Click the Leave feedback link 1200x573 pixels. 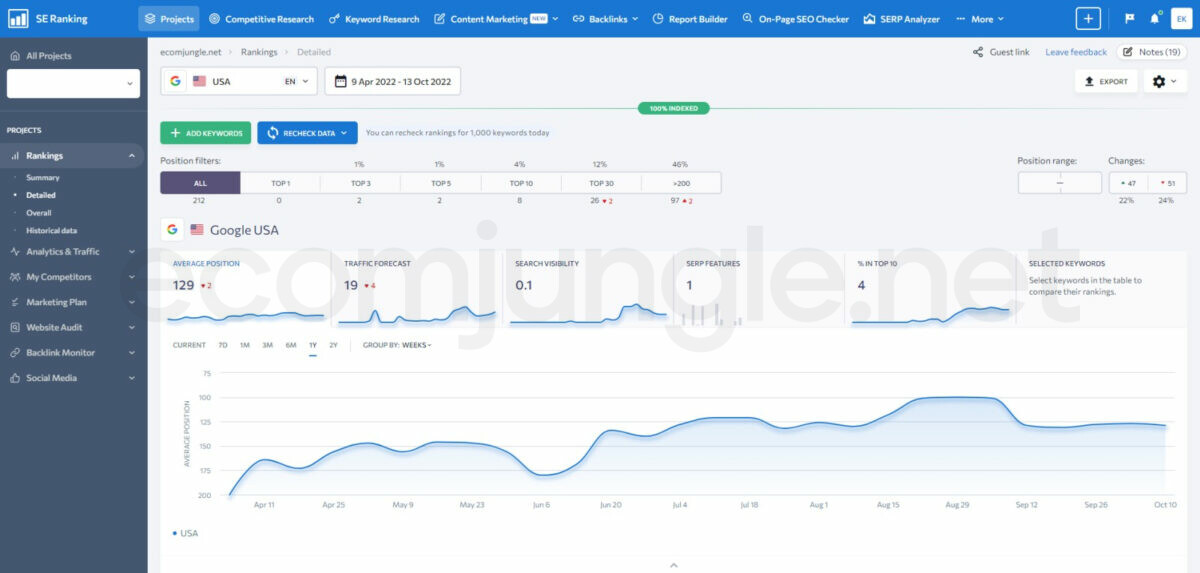coord(1075,52)
